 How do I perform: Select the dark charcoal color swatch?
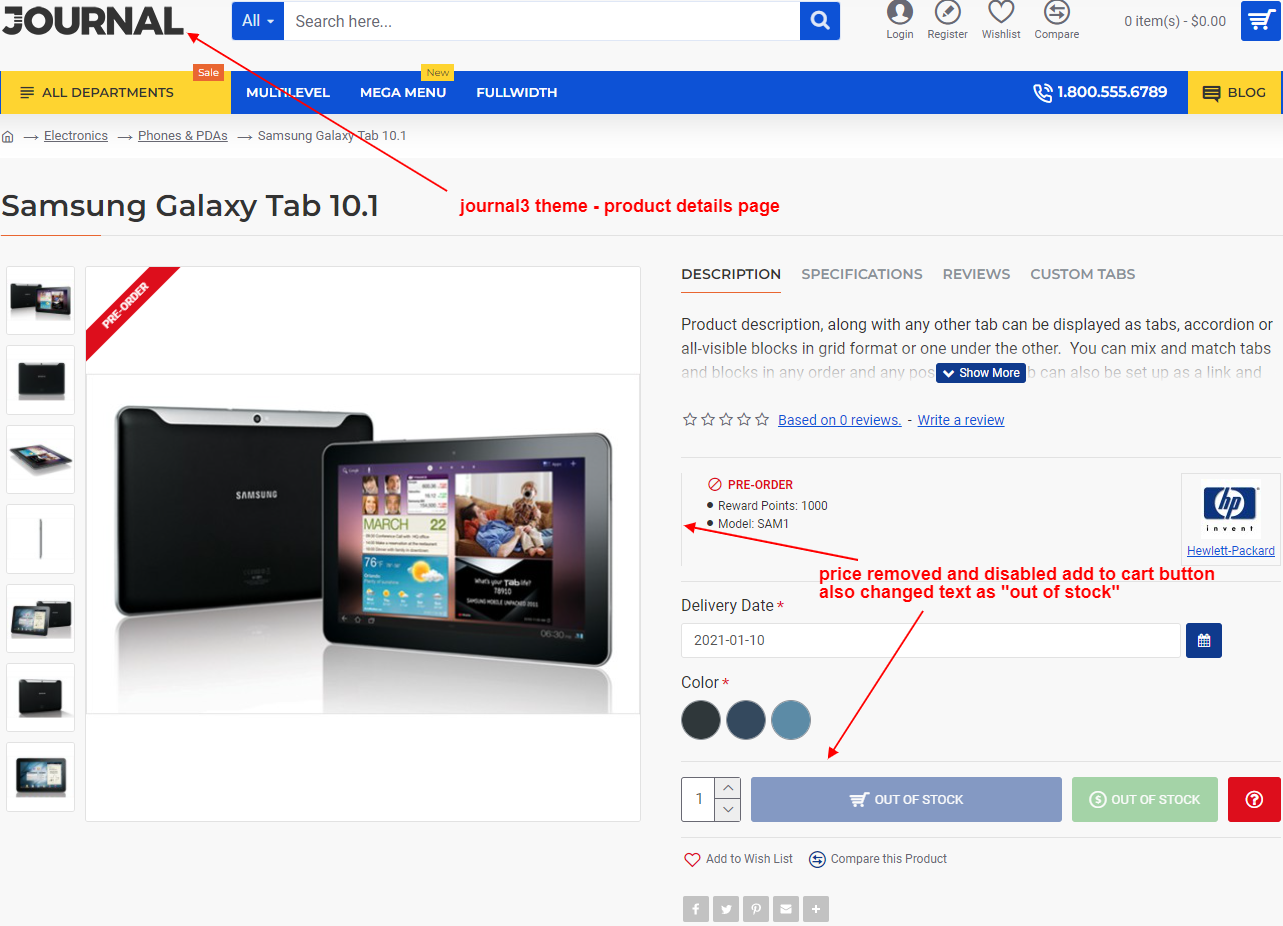pos(701,720)
